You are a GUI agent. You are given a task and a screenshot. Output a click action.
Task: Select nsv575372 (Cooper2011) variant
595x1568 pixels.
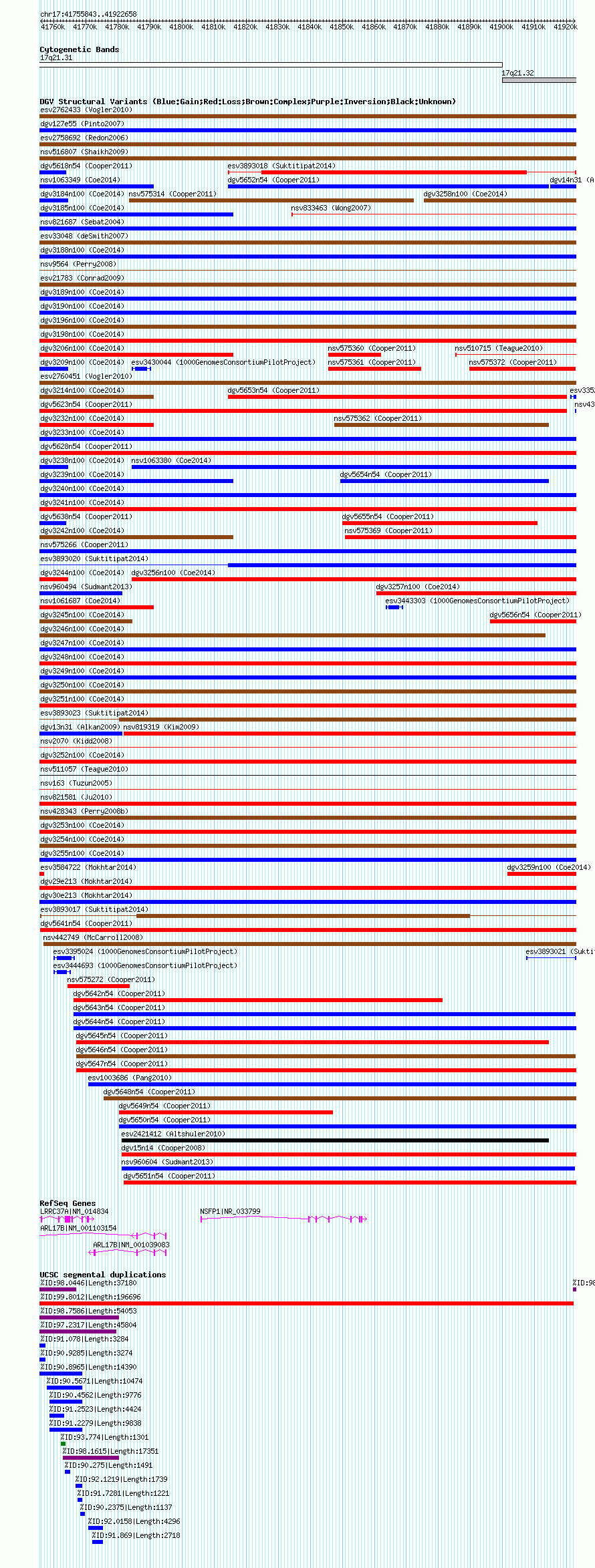(x=513, y=362)
